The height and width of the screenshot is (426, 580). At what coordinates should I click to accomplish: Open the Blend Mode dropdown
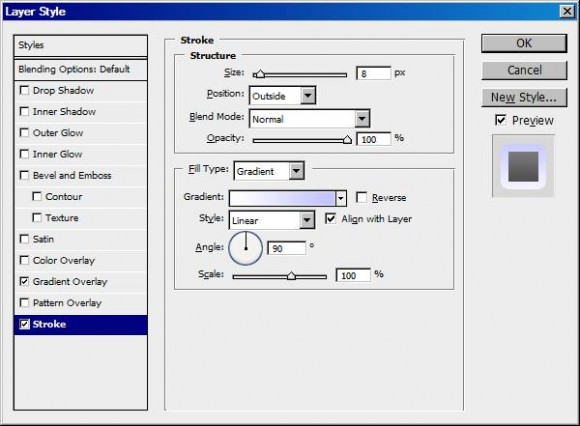(x=310, y=119)
